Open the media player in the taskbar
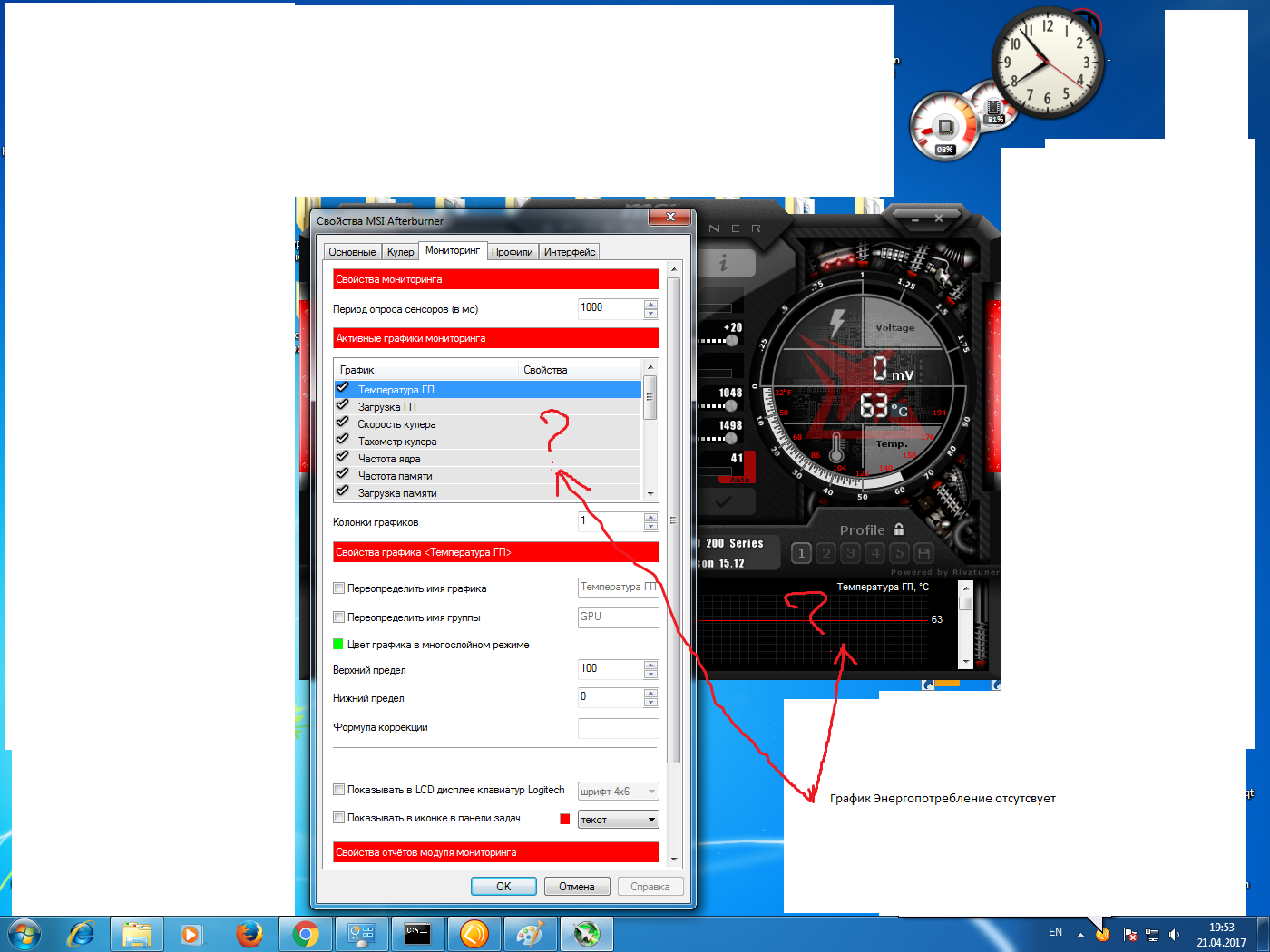 (x=191, y=934)
